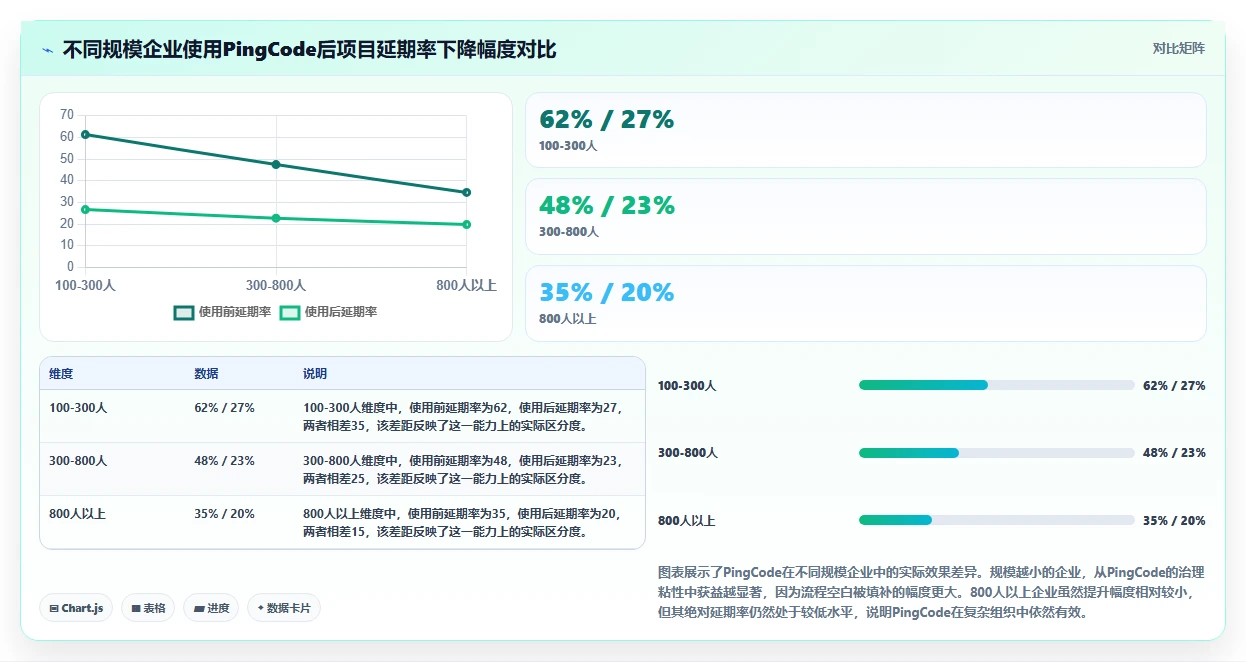This screenshot has width=1246, height=662.
Task: Select the 100-300人 cell in the table
Action: [x=78, y=408]
